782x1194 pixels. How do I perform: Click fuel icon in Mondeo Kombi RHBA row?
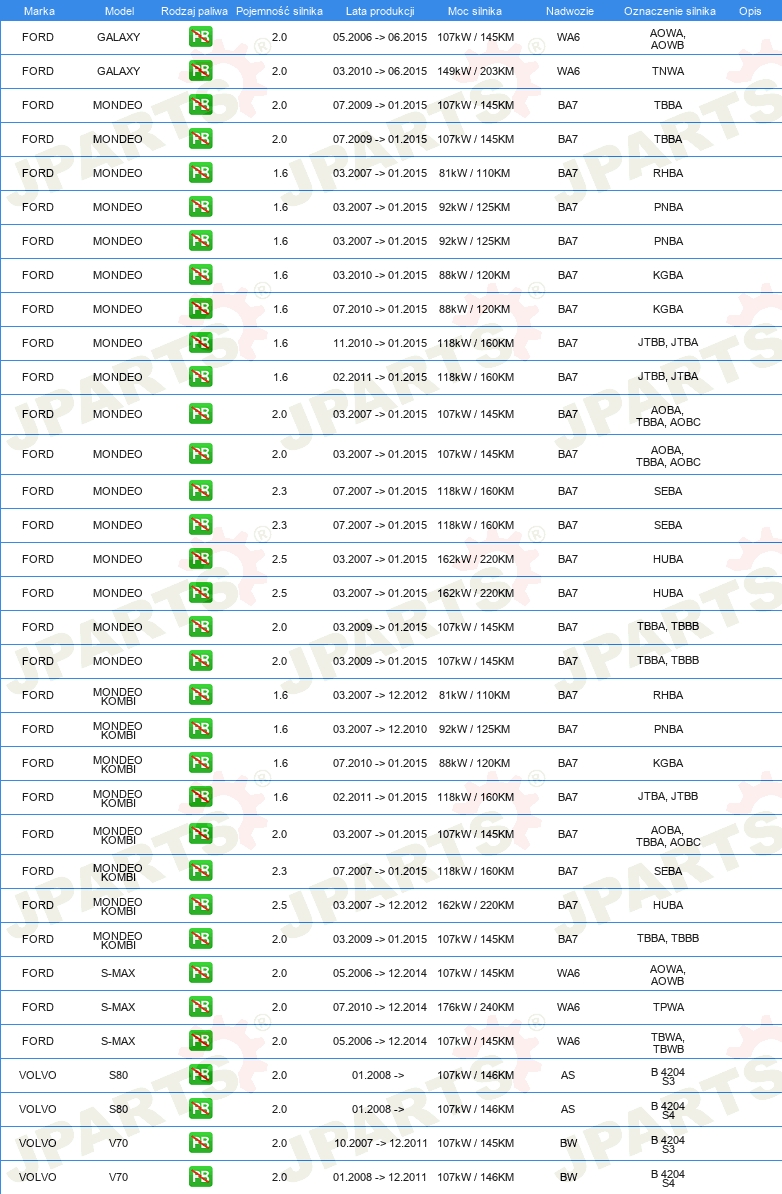[x=200, y=694]
